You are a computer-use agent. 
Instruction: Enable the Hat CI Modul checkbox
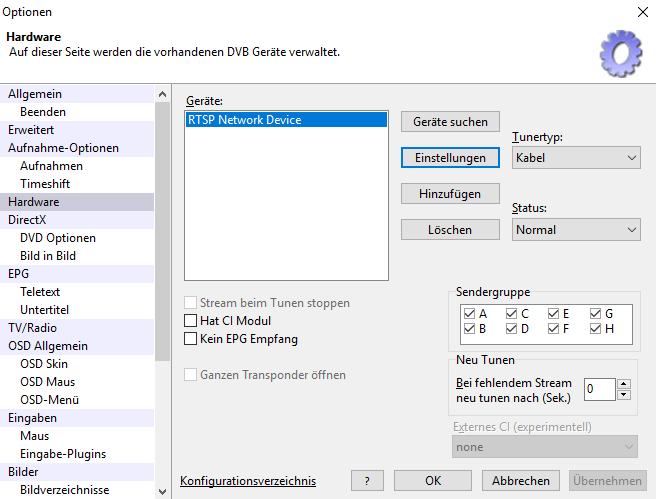click(x=191, y=321)
